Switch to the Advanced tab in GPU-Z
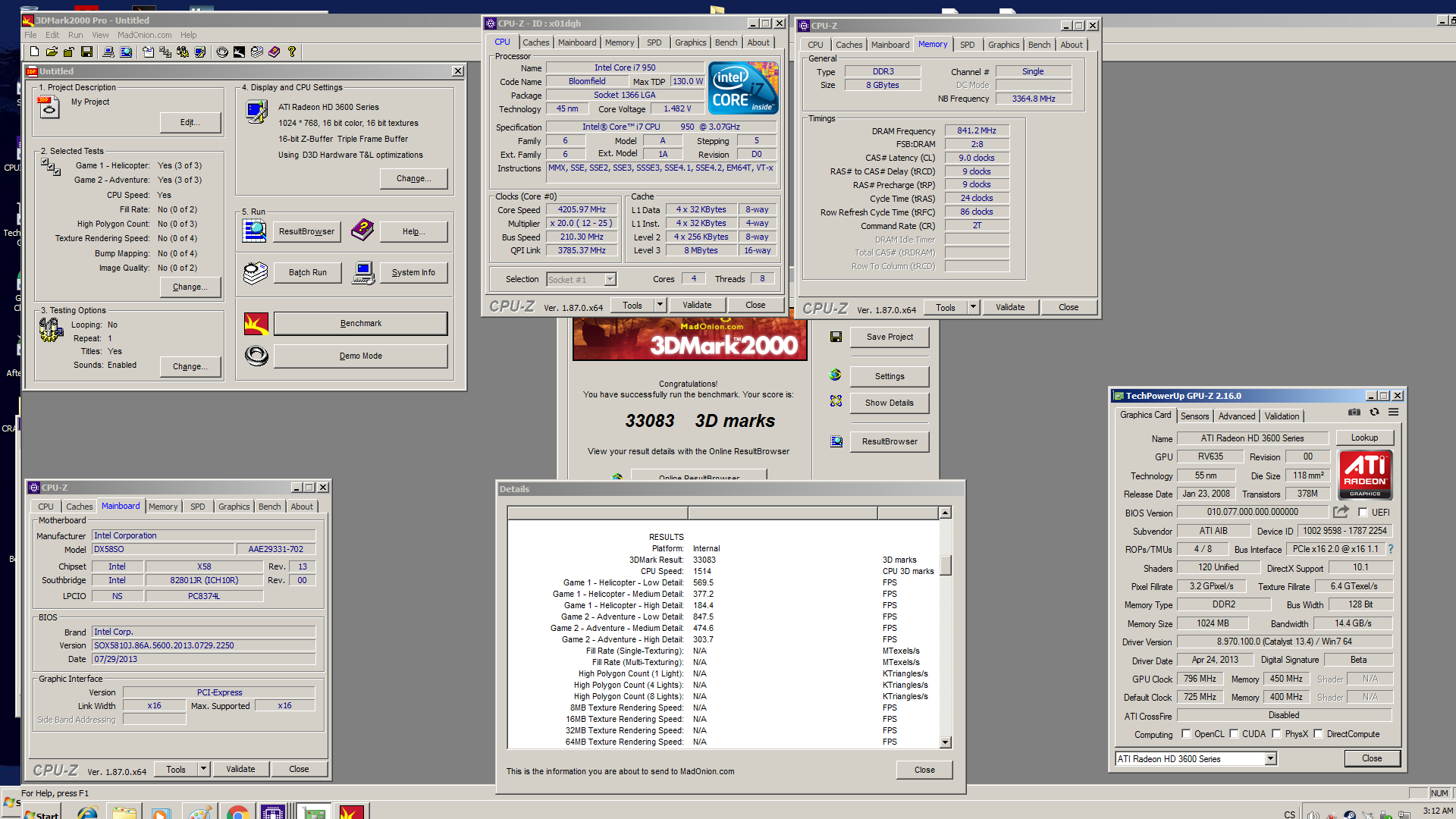 (1237, 416)
